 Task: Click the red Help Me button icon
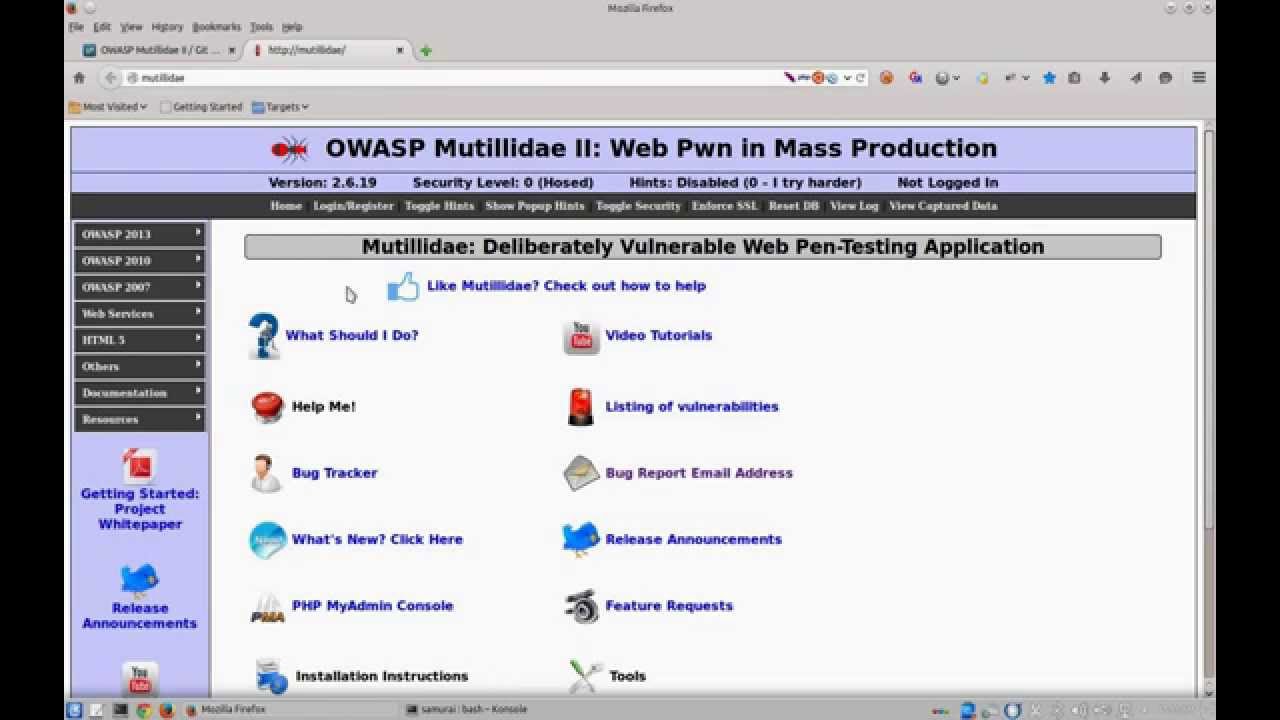(267, 407)
